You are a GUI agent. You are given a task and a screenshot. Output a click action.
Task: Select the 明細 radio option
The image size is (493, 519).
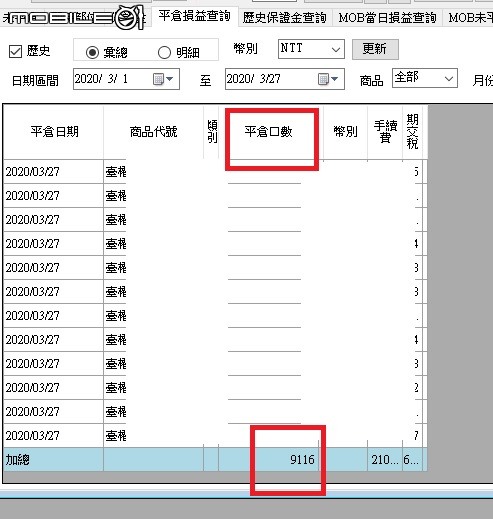tap(164, 53)
